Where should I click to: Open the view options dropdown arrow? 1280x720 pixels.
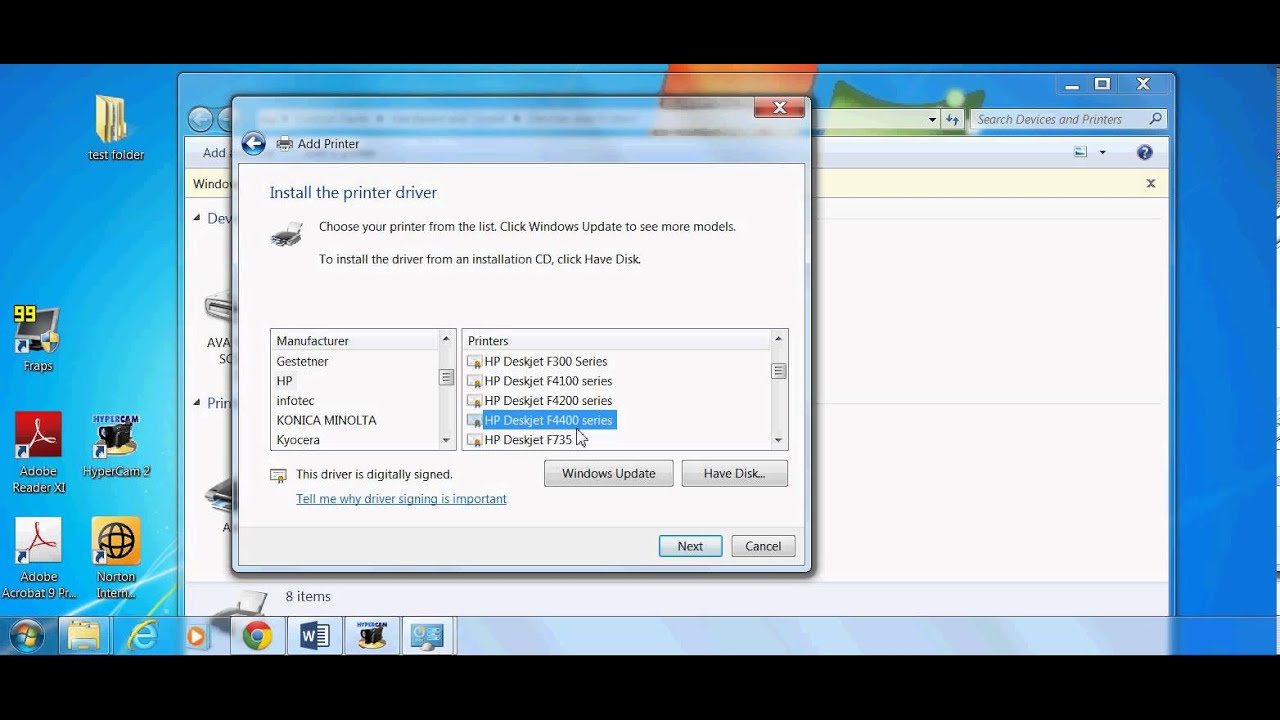point(1103,152)
